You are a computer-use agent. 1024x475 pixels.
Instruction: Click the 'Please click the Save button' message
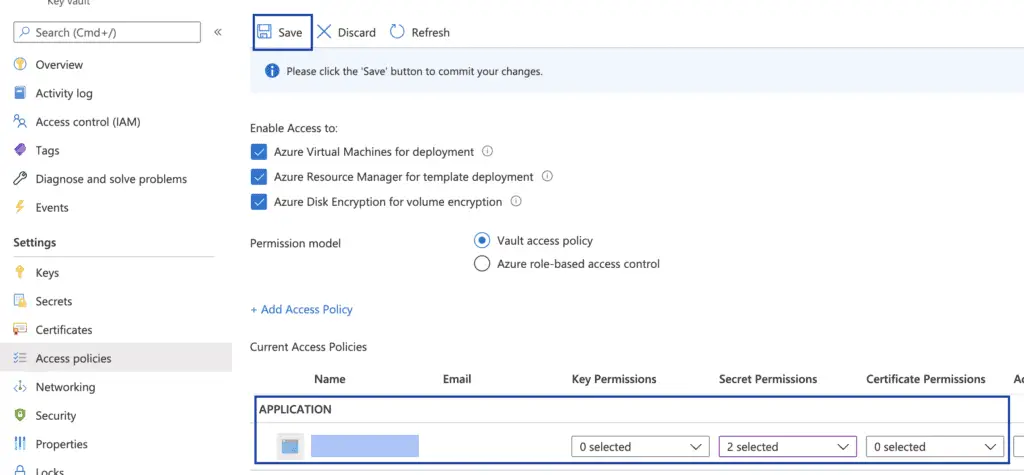click(x=415, y=71)
